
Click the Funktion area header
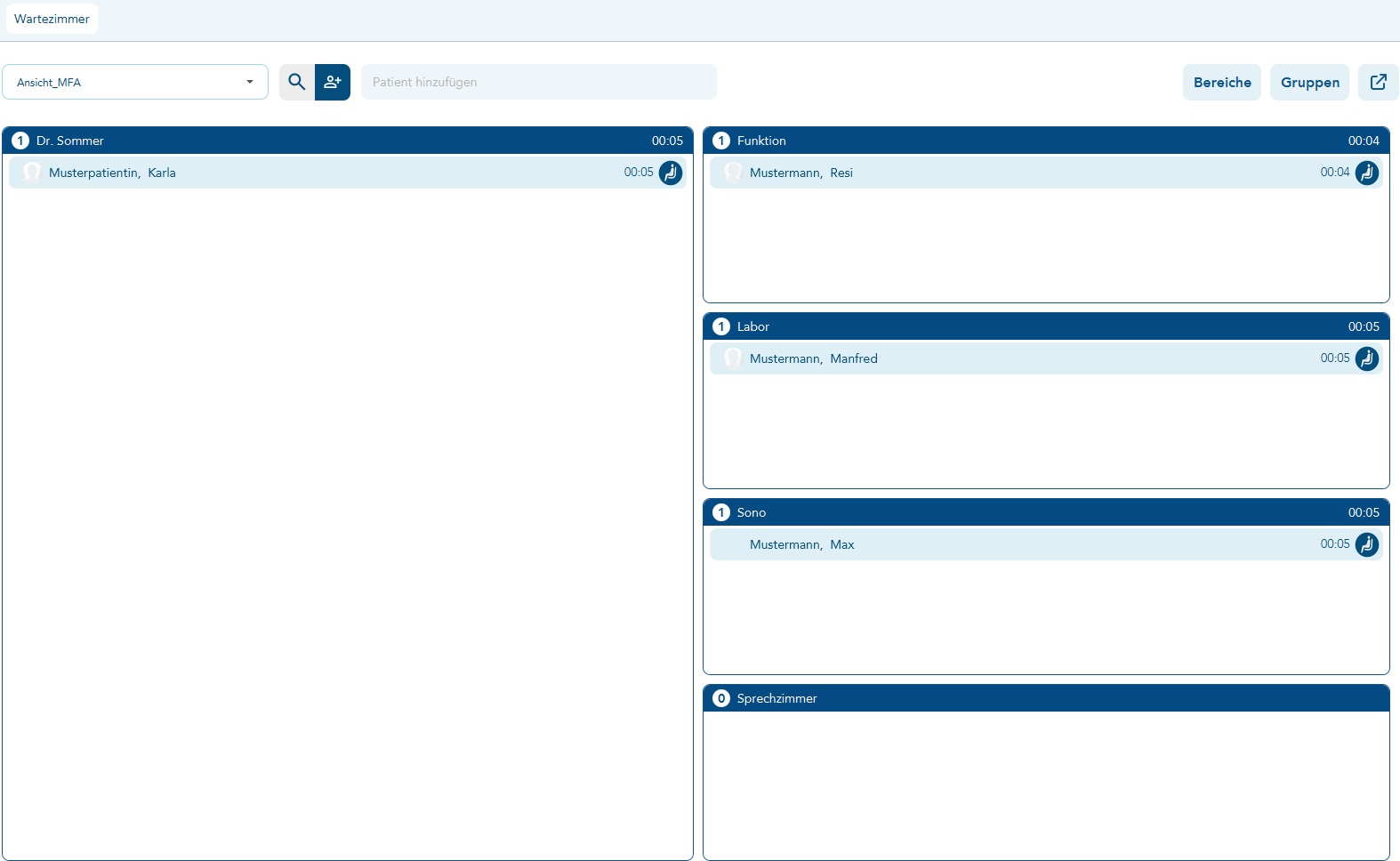coord(1045,141)
